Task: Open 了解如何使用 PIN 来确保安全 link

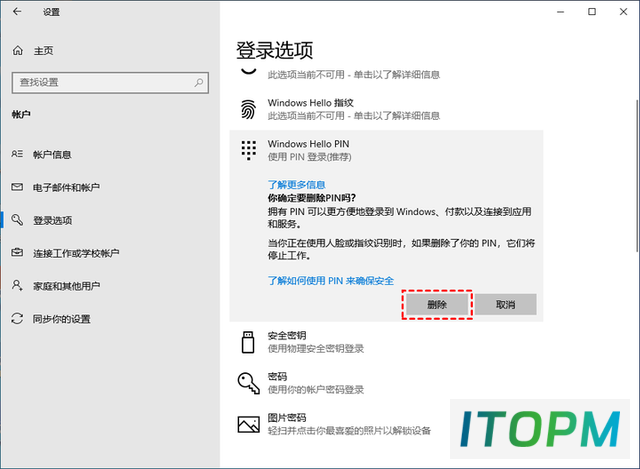Action: [331, 281]
